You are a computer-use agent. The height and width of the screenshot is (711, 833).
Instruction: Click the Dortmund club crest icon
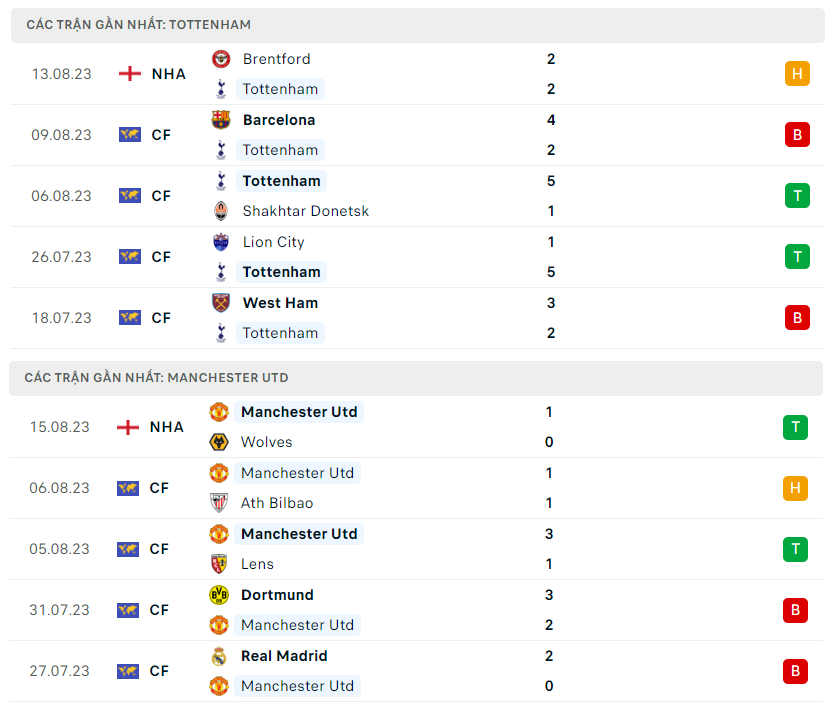click(219, 595)
